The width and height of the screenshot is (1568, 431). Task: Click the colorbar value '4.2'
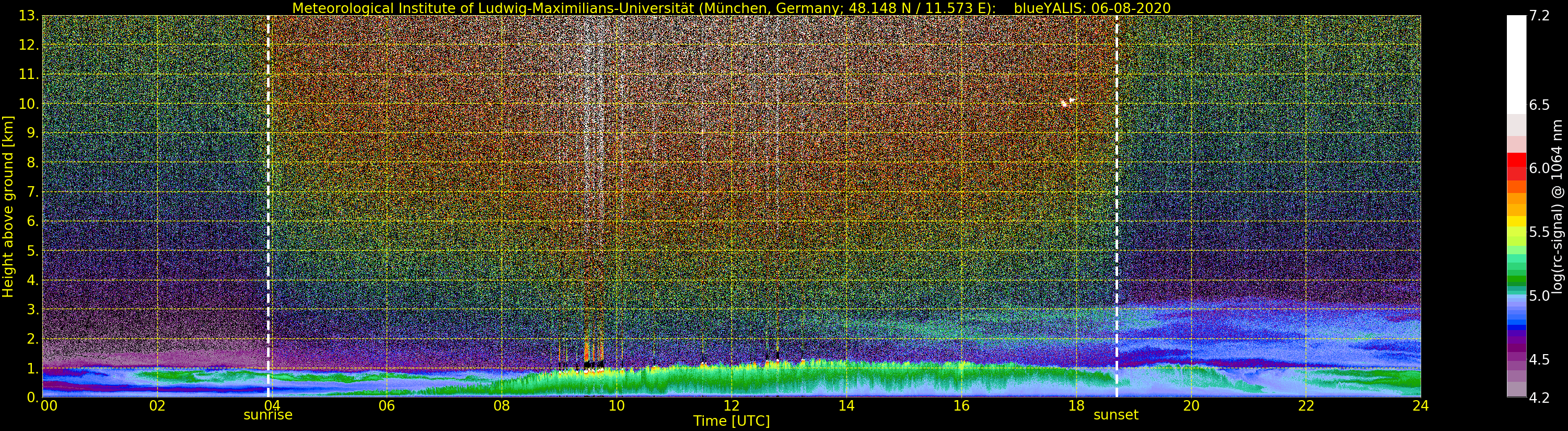tap(1539, 398)
